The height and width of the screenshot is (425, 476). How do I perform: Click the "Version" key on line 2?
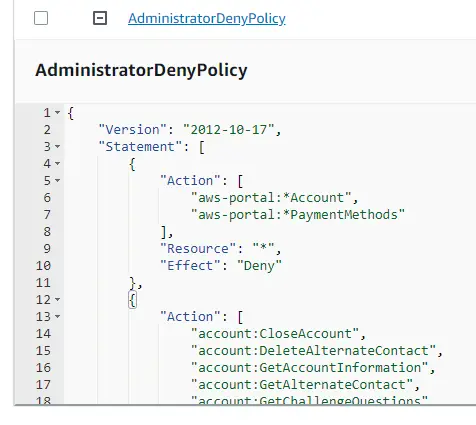pyautogui.click(x=132, y=130)
